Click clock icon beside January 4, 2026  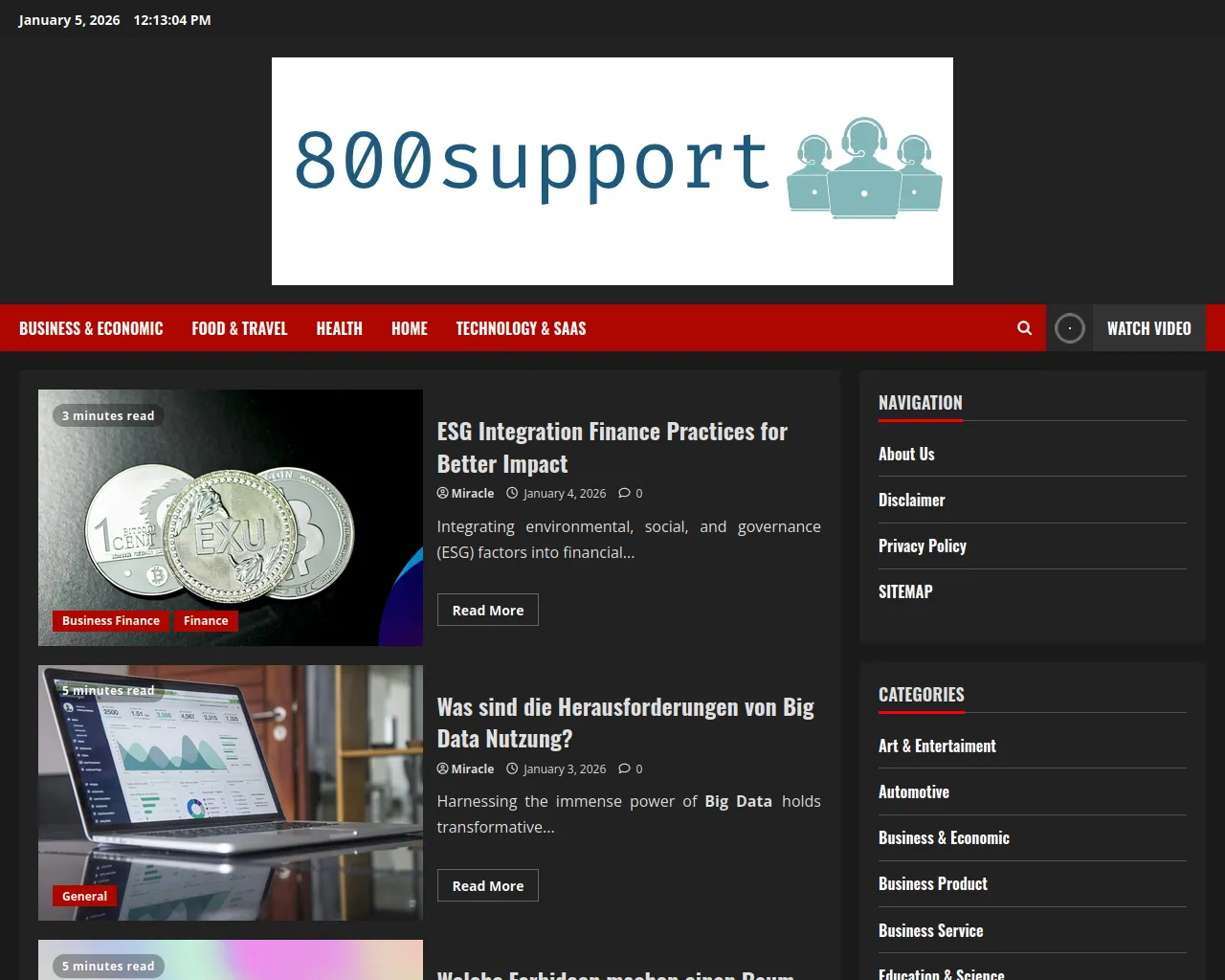click(512, 493)
